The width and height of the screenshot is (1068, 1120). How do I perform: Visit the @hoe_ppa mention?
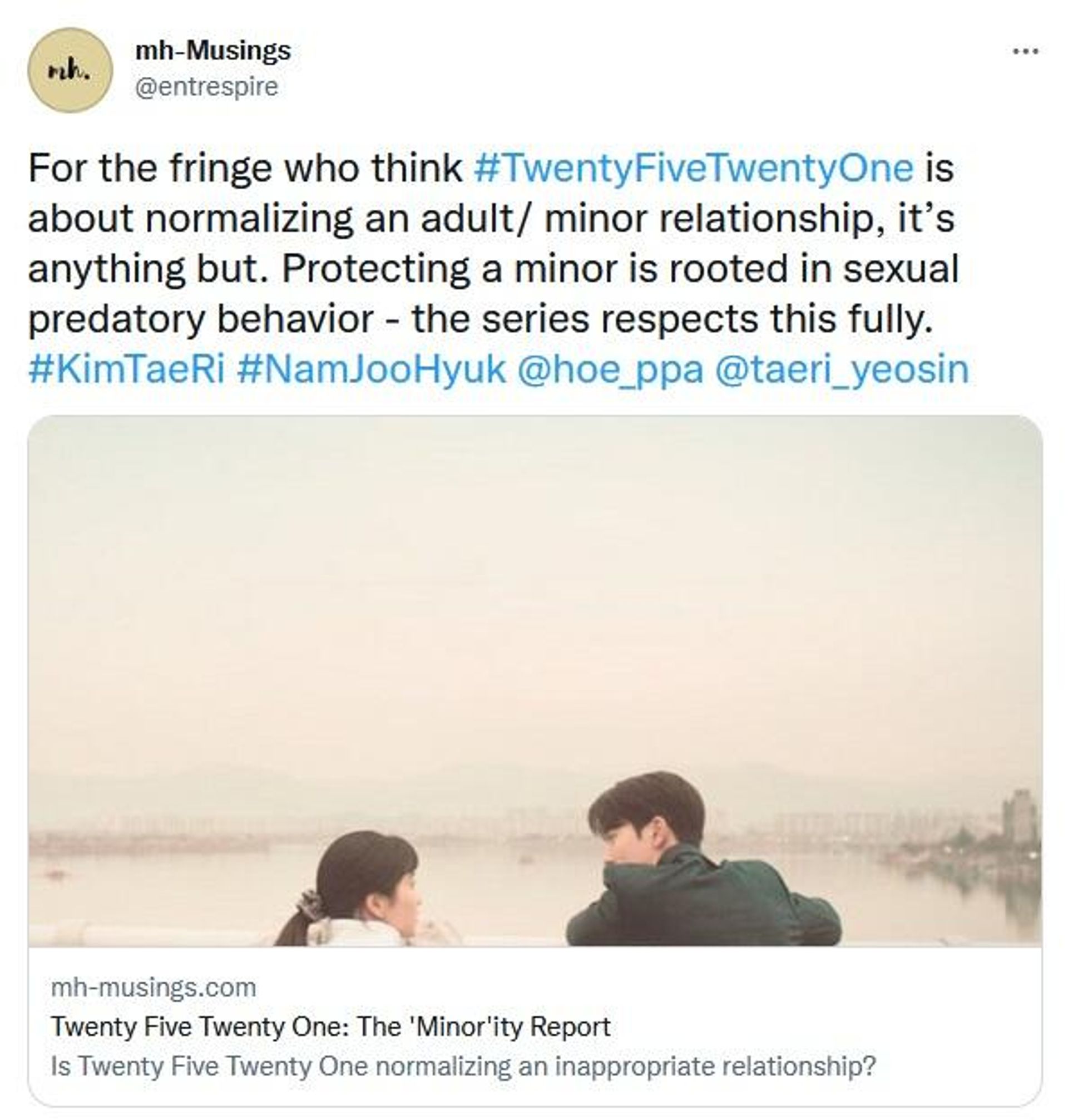coord(609,369)
